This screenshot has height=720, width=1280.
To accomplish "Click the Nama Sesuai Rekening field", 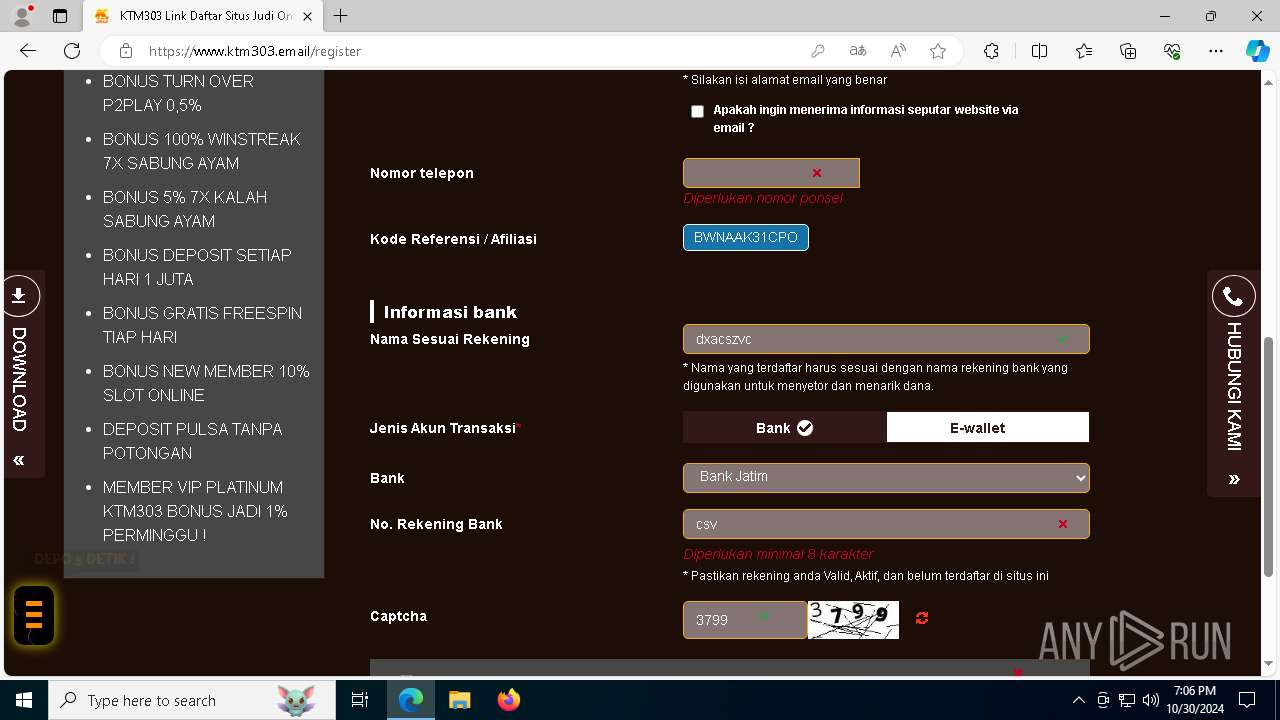I will coord(886,339).
